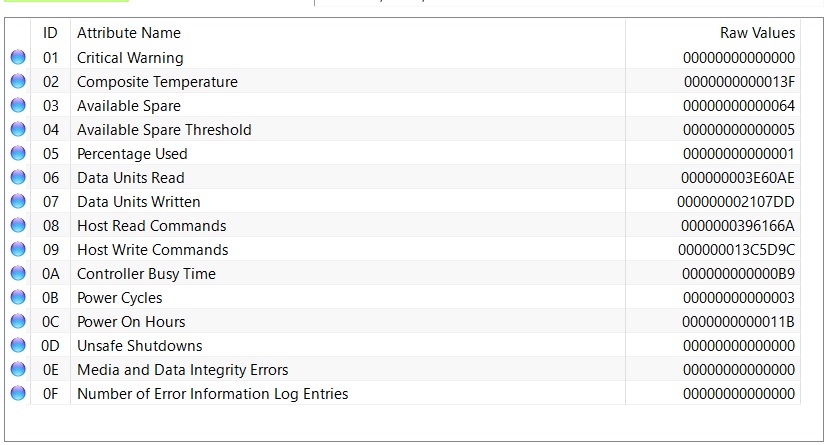Click the Host Write Commands raw value
Image resolution: width=829 pixels, height=445 pixels.
pyautogui.click(x=736, y=250)
